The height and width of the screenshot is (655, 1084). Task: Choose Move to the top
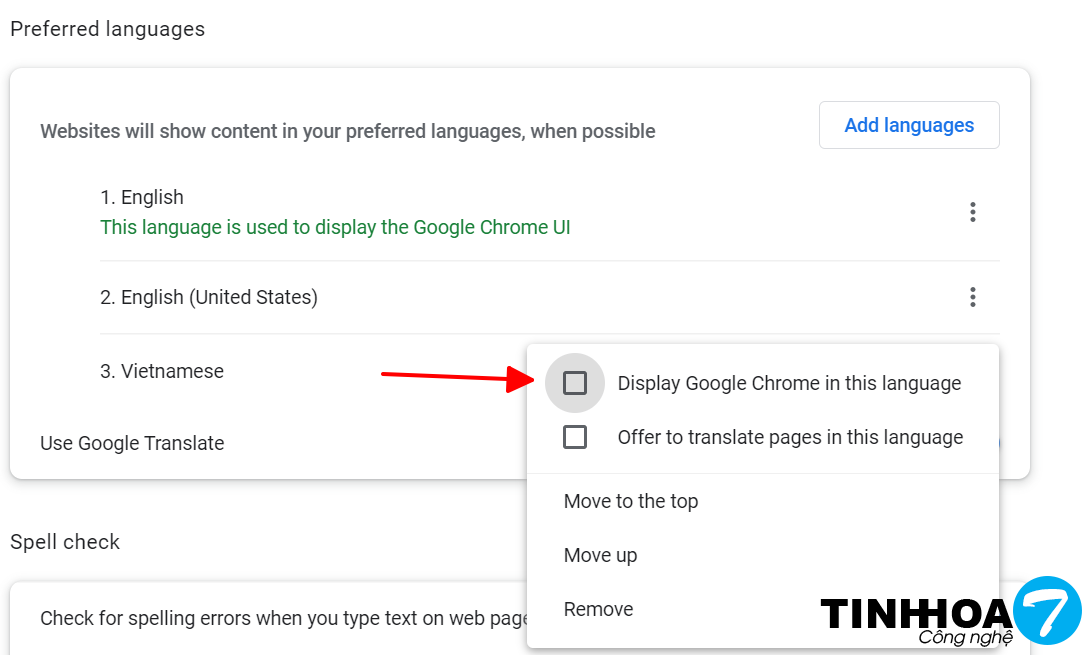(631, 501)
